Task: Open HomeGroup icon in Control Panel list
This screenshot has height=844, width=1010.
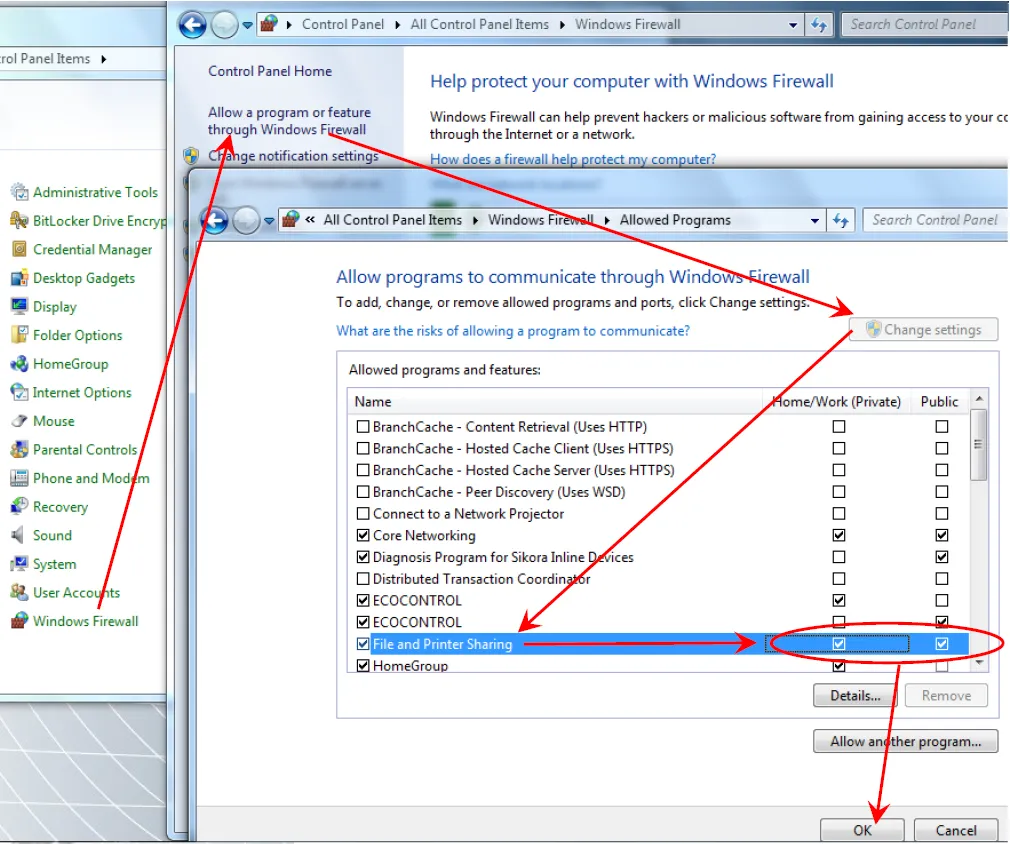Action: pos(19,363)
